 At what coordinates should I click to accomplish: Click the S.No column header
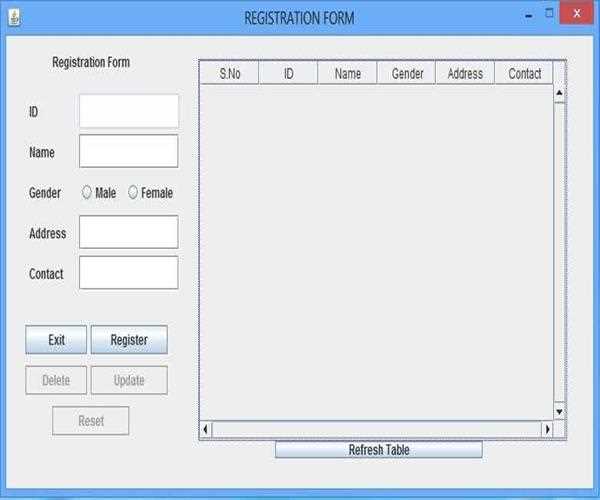[230, 74]
